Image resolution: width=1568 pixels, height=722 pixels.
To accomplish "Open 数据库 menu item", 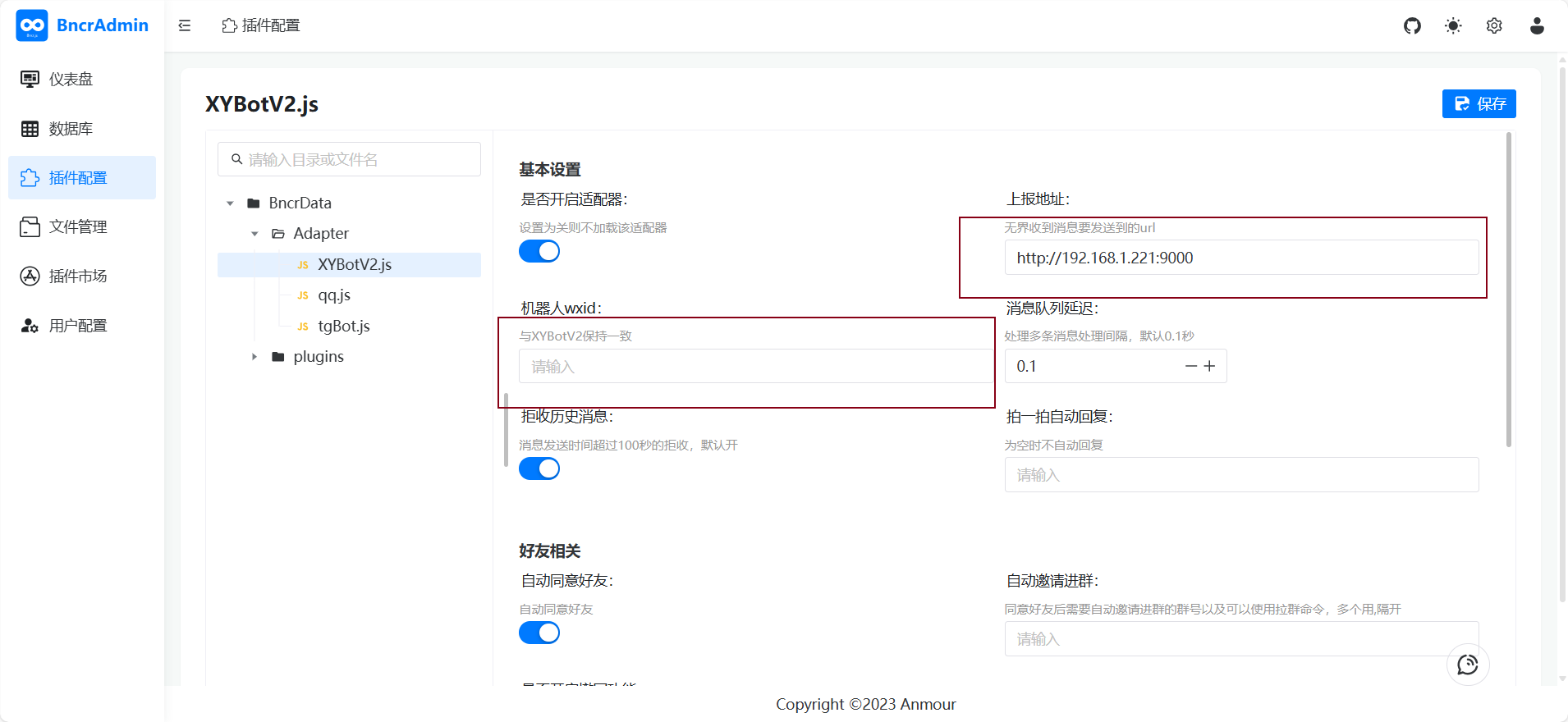I will click(82, 129).
